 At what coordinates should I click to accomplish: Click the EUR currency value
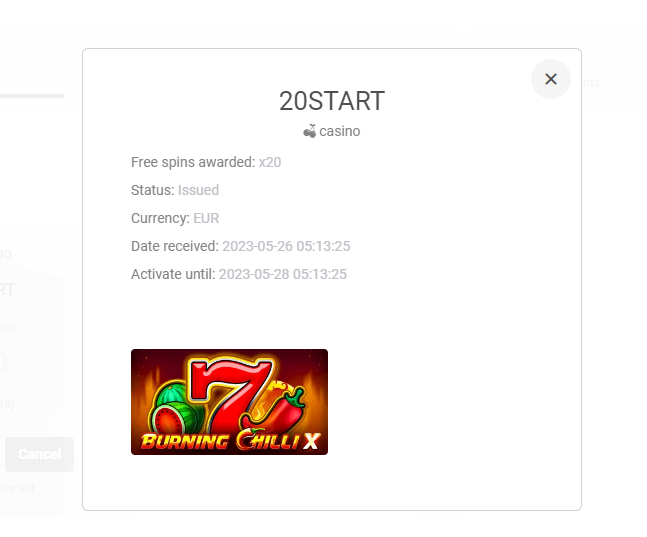pyautogui.click(x=206, y=218)
